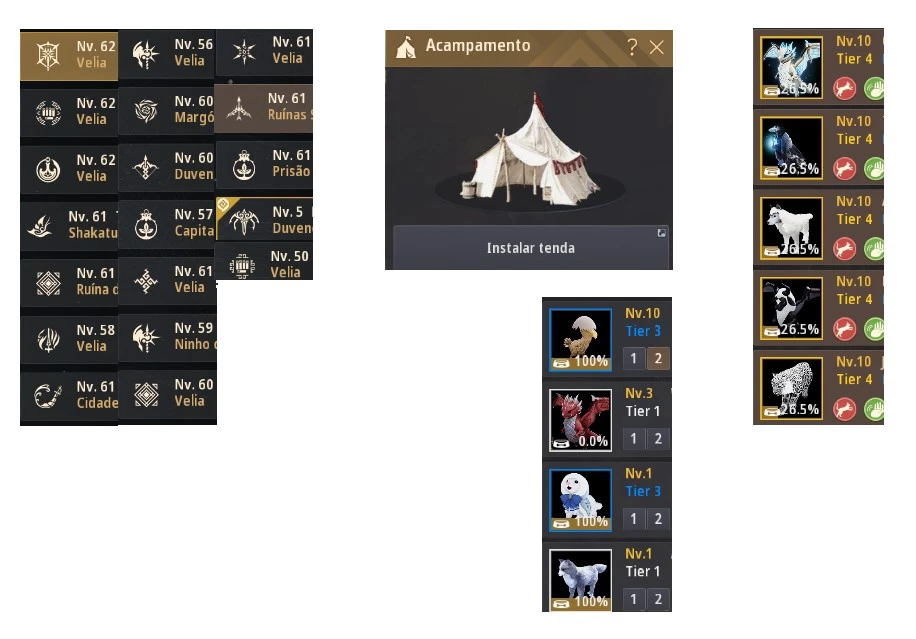The height and width of the screenshot is (639, 916).
Task: Toggle slot 2 for the white seal pet
Action: [658, 519]
